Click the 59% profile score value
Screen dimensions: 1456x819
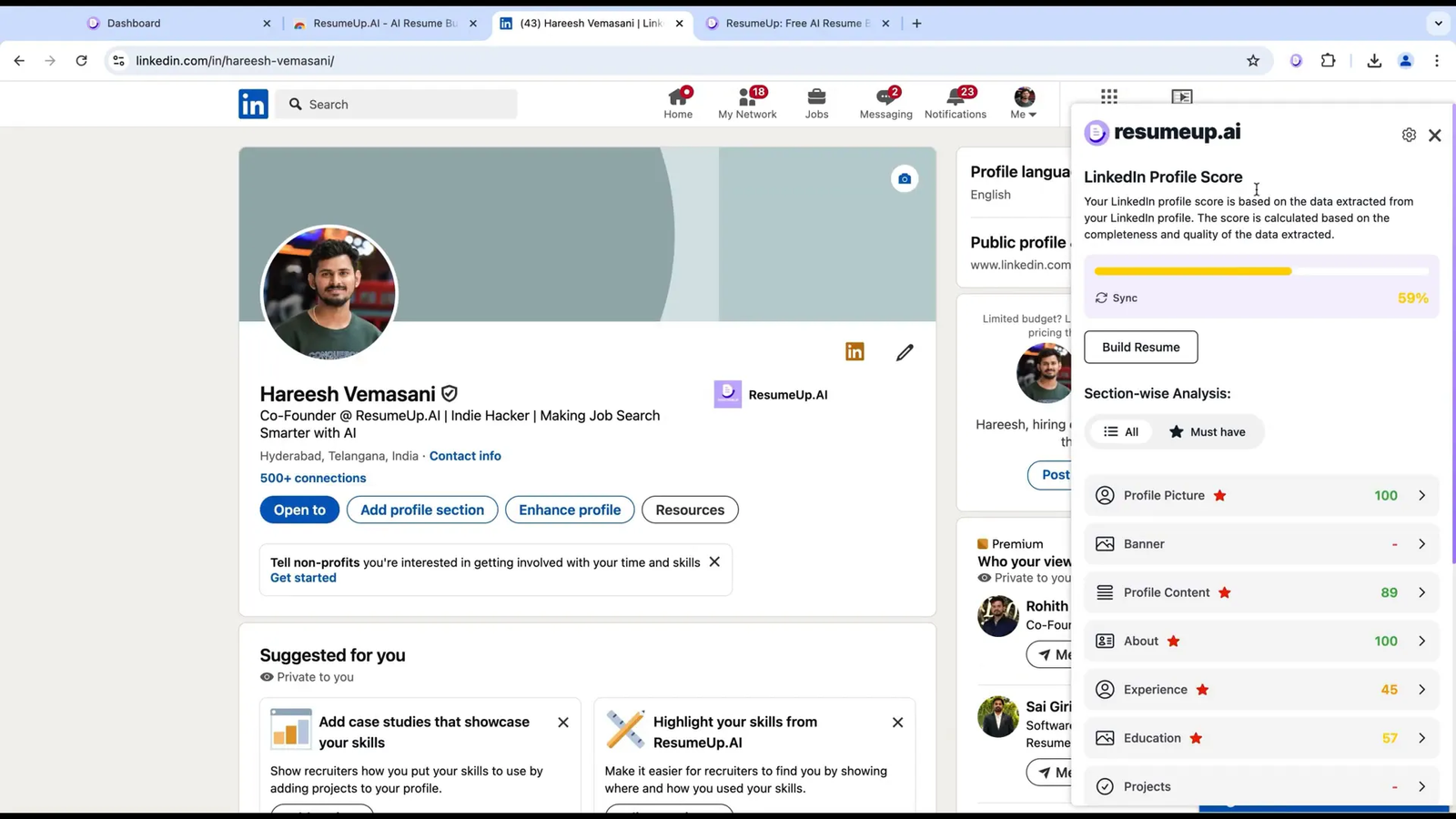1412,298
